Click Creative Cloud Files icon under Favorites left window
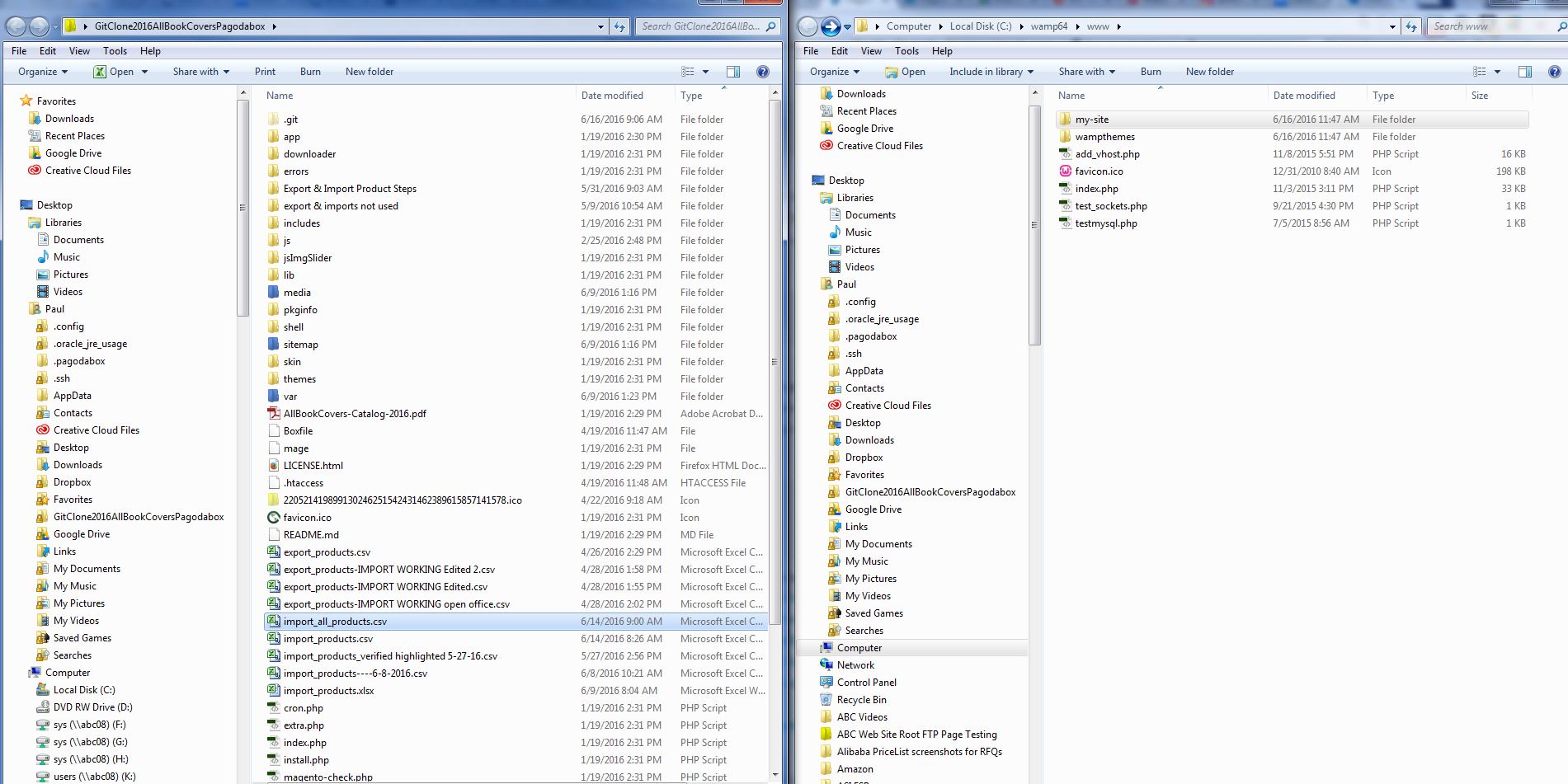 point(35,171)
